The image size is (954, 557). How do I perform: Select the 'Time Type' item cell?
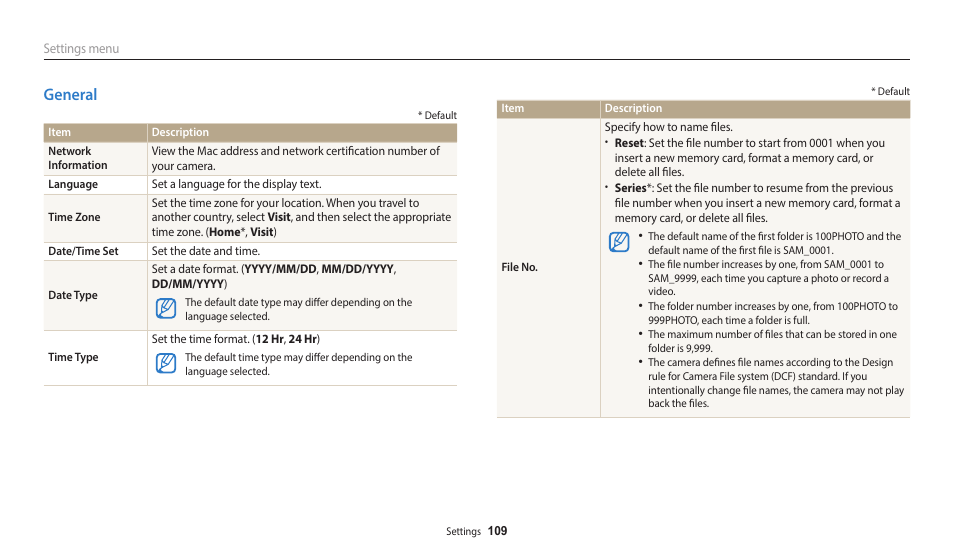(x=95, y=357)
